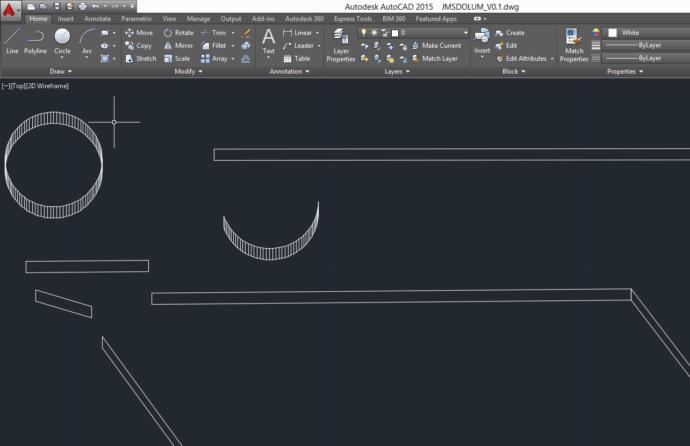690x446 pixels.
Task: Click Match Layer button
Action: 435,58
